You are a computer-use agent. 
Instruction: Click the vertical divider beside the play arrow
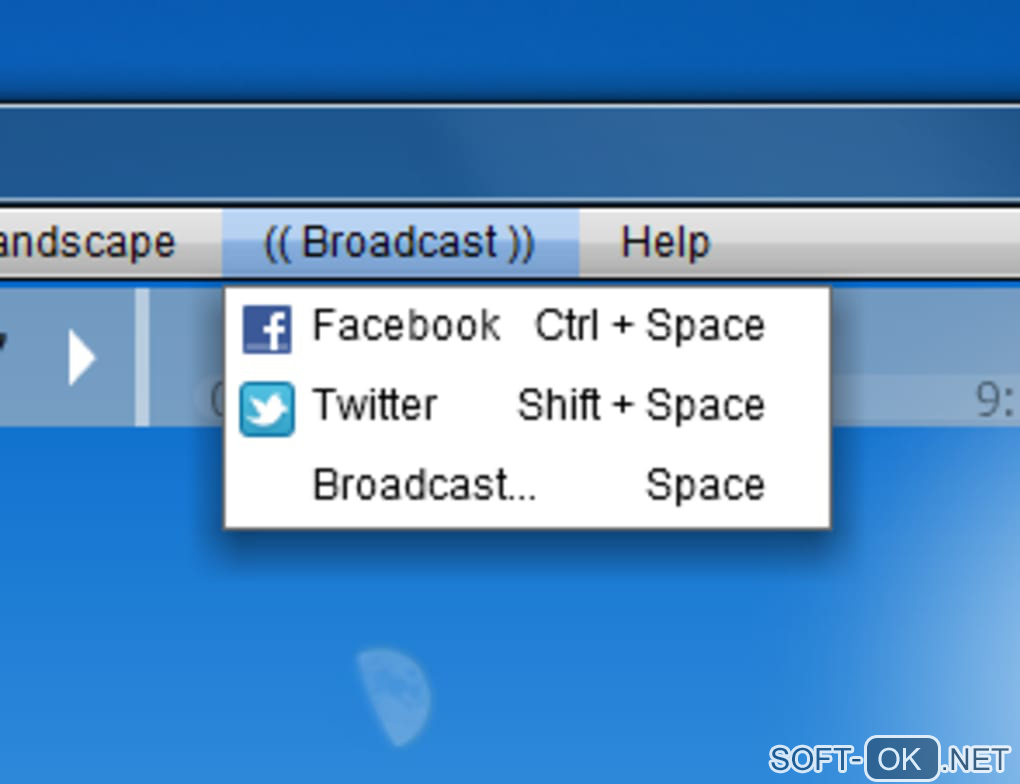(142, 357)
